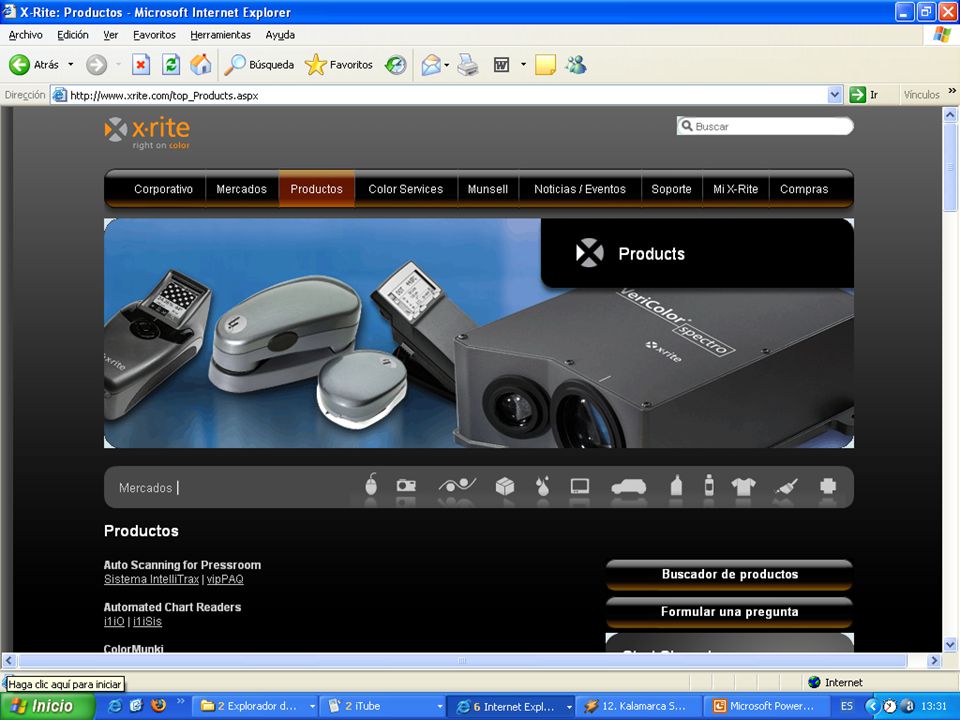Screen dimensions: 960x720
Task: Refresh the page with the green arrows icon
Action: point(171,64)
